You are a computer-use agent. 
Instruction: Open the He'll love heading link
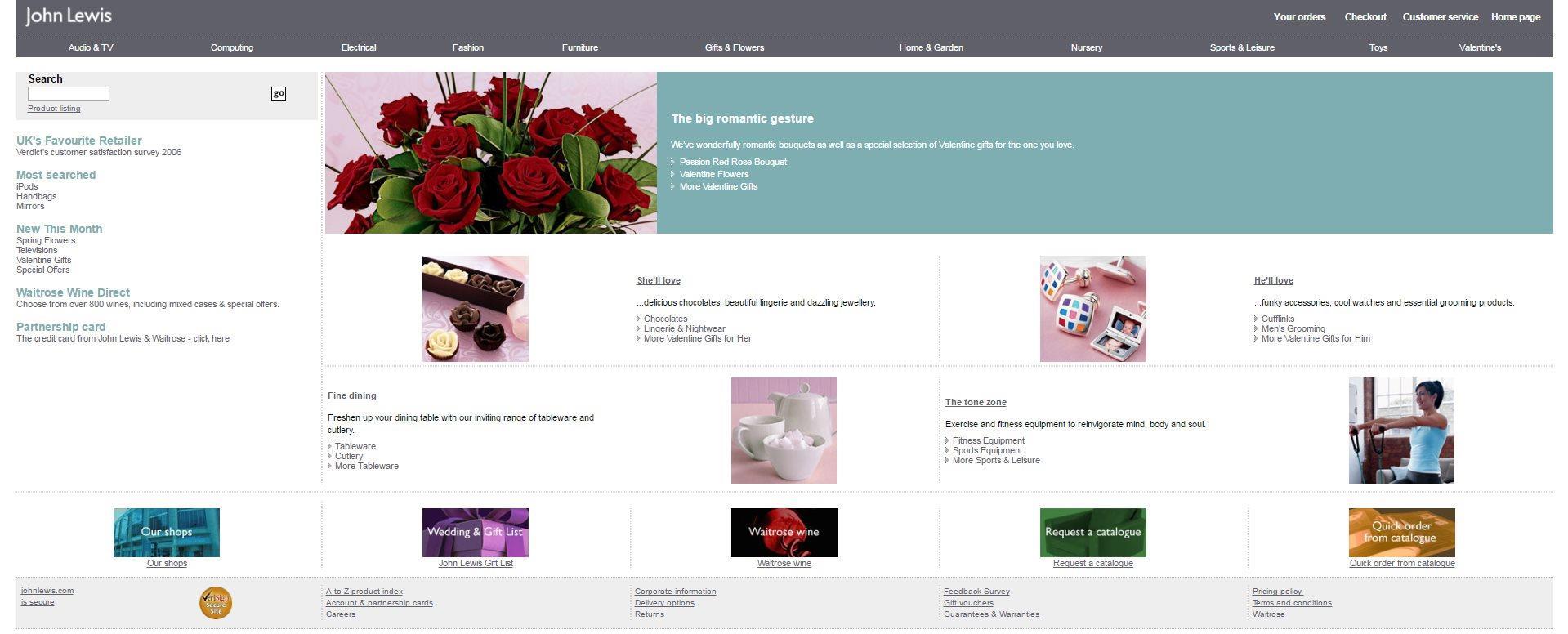pyautogui.click(x=1274, y=280)
